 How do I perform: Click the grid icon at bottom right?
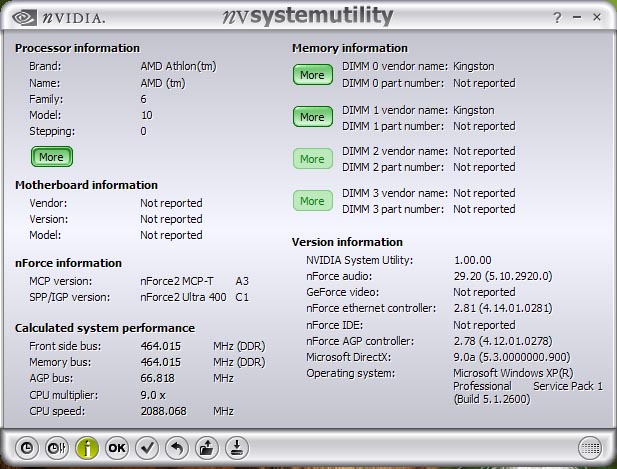(590, 448)
